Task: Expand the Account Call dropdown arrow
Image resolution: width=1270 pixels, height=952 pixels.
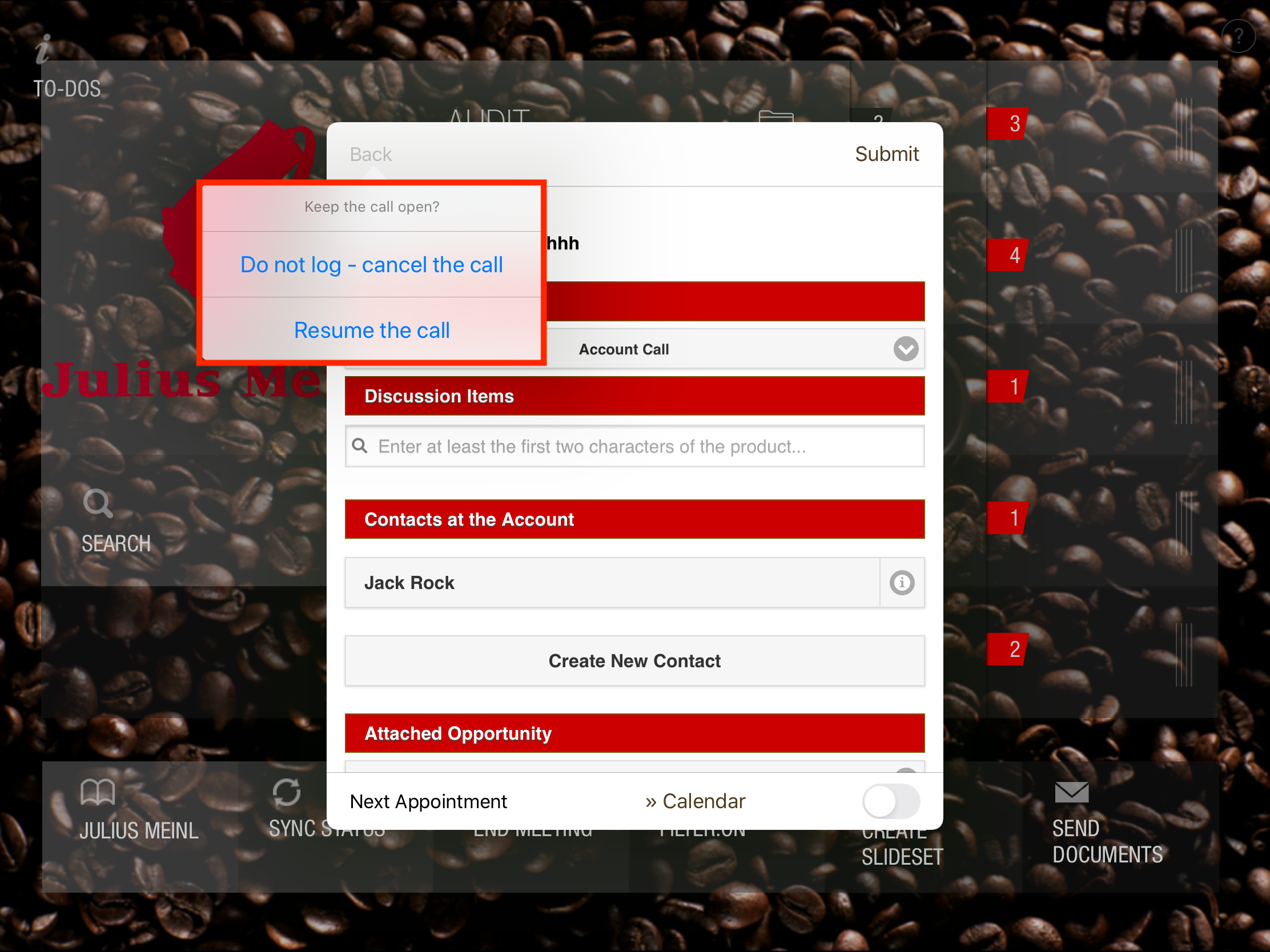Action: 906,349
